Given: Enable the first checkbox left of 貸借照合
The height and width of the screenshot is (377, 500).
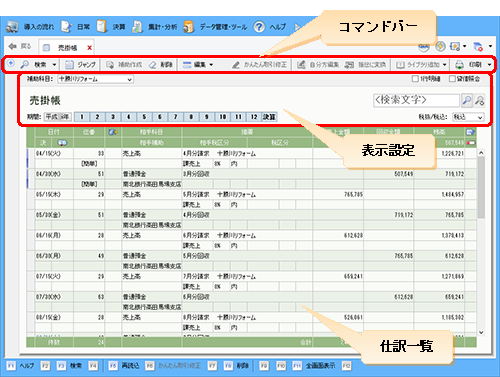Looking at the screenshot, I should point(415,79).
